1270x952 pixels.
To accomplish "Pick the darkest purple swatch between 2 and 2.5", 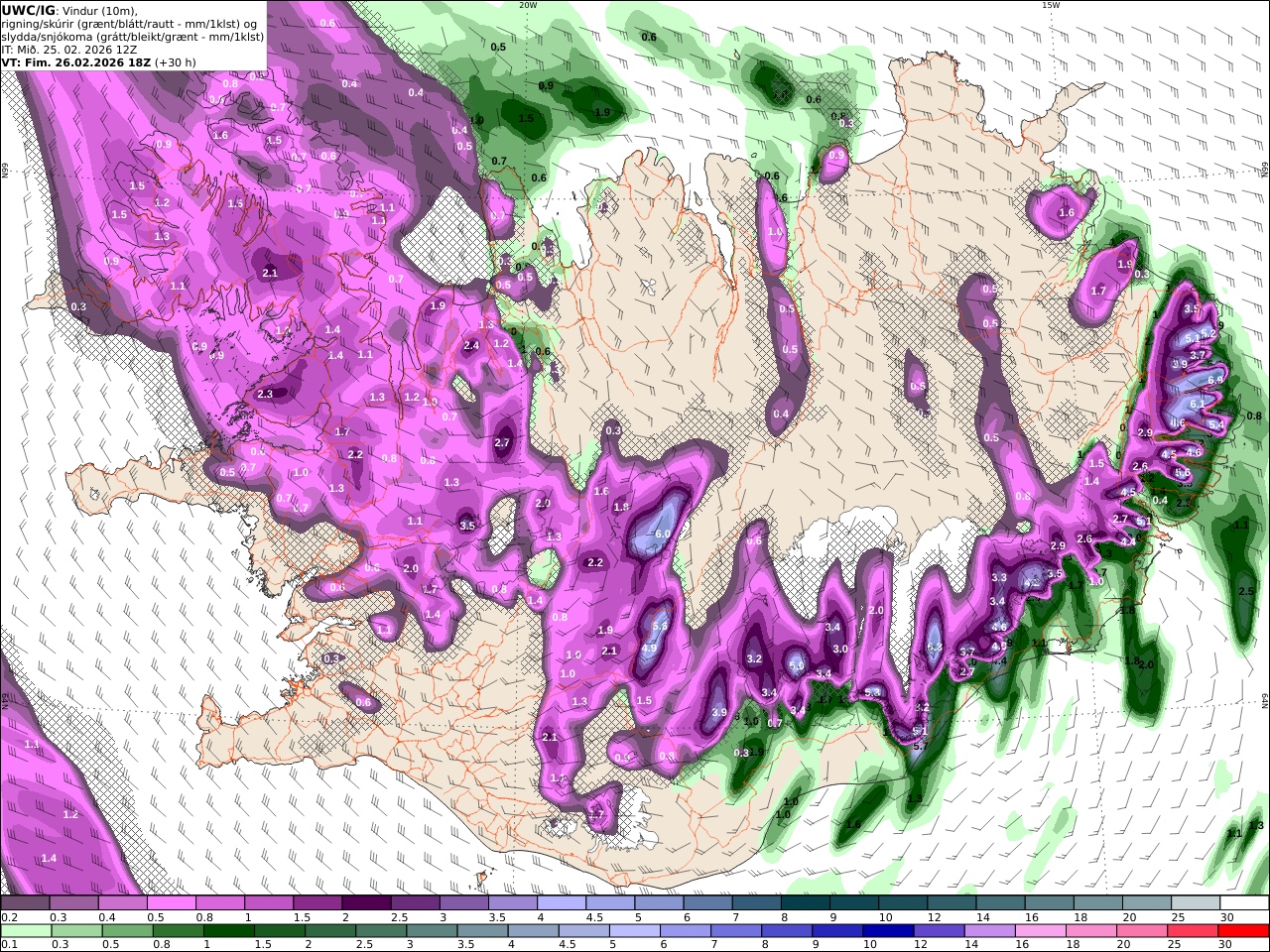I will (x=365, y=903).
